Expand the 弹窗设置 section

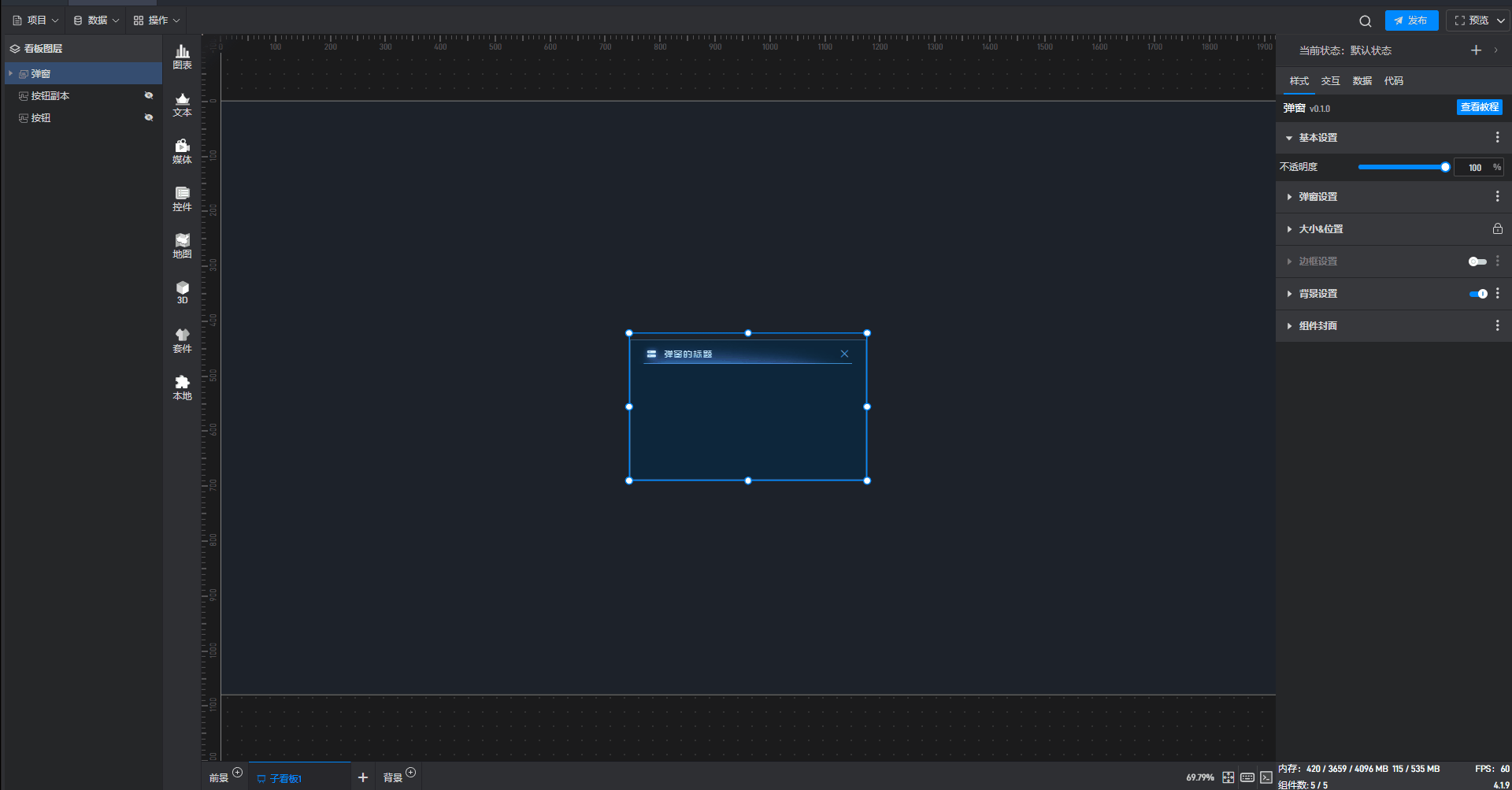(x=1317, y=197)
